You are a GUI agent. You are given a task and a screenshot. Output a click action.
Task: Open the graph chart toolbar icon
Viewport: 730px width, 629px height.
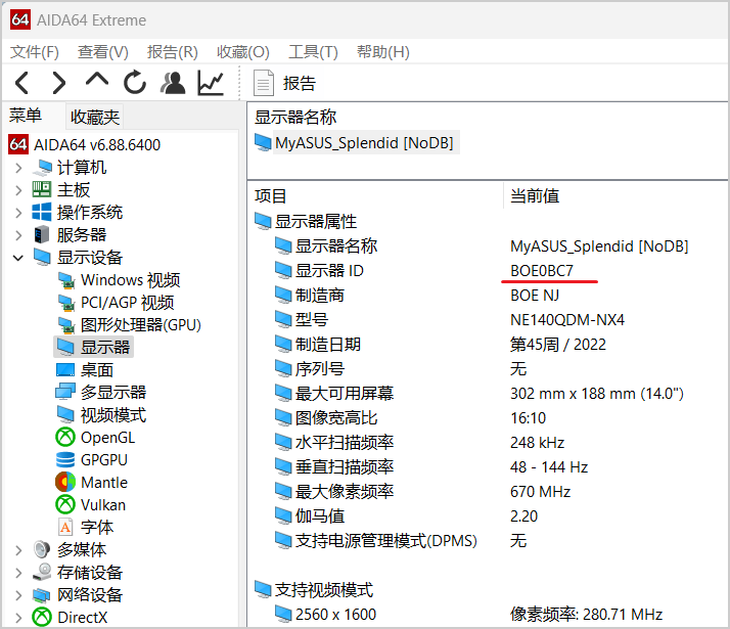(211, 83)
